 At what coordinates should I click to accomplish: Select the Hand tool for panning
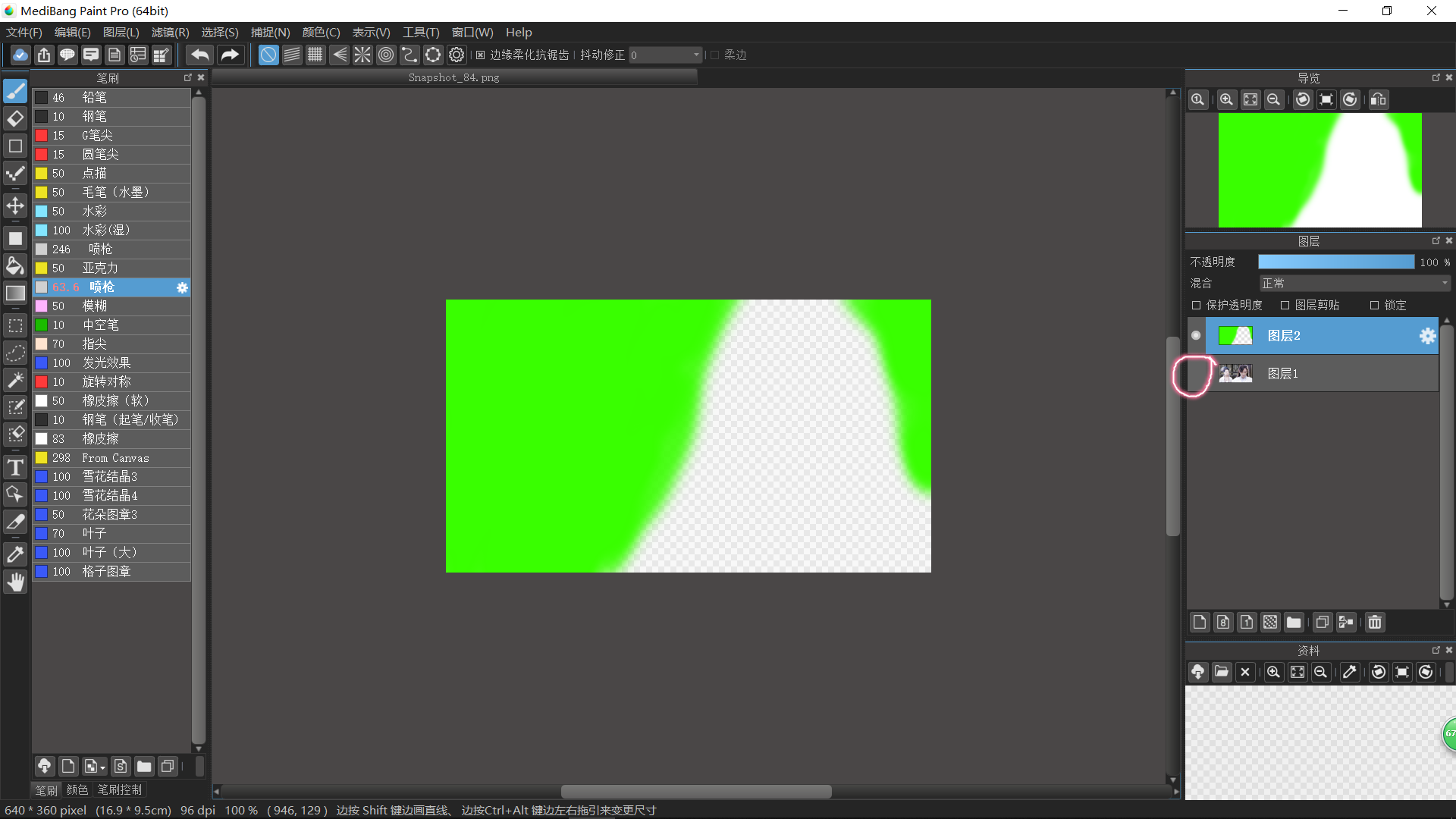click(15, 582)
